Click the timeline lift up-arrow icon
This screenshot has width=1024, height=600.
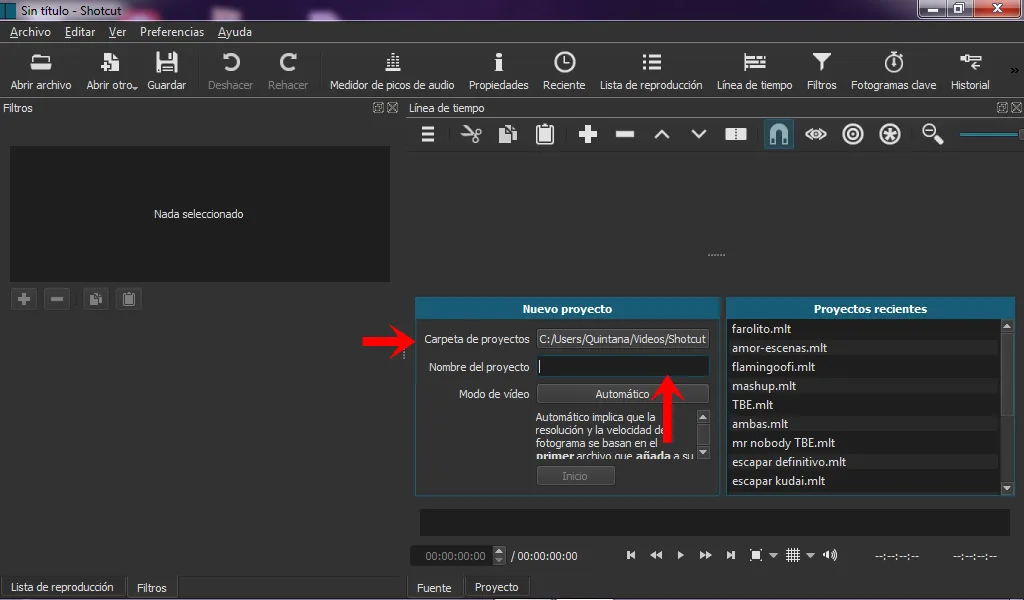click(x=662, y=134)
